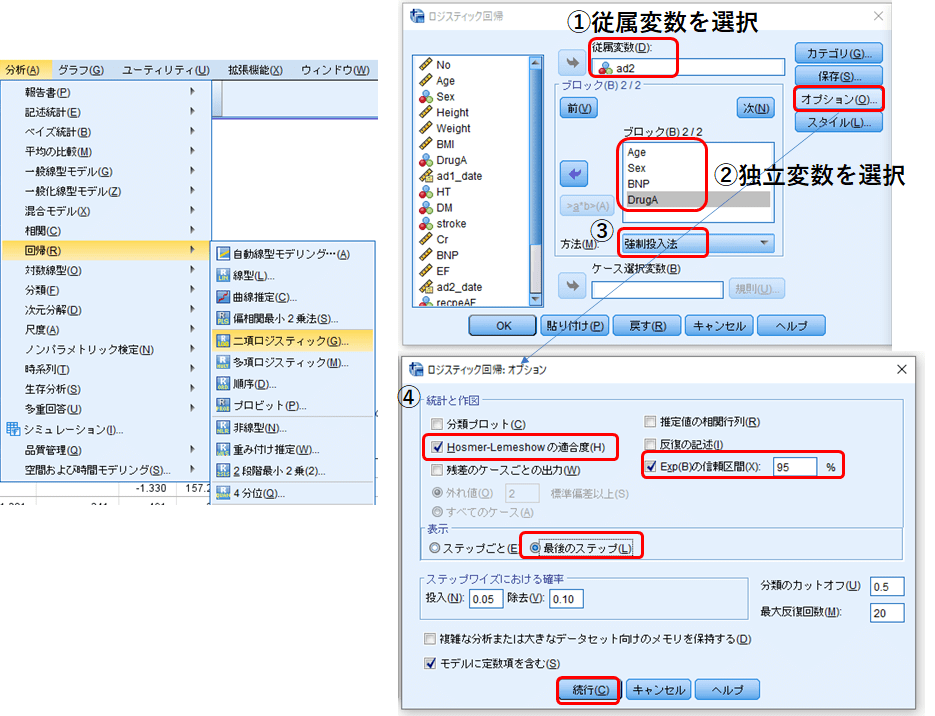The image size is (935, 716).
Task: Uncheck Hosmer-Lemeshowの適合度
Action: pos(438,446)
